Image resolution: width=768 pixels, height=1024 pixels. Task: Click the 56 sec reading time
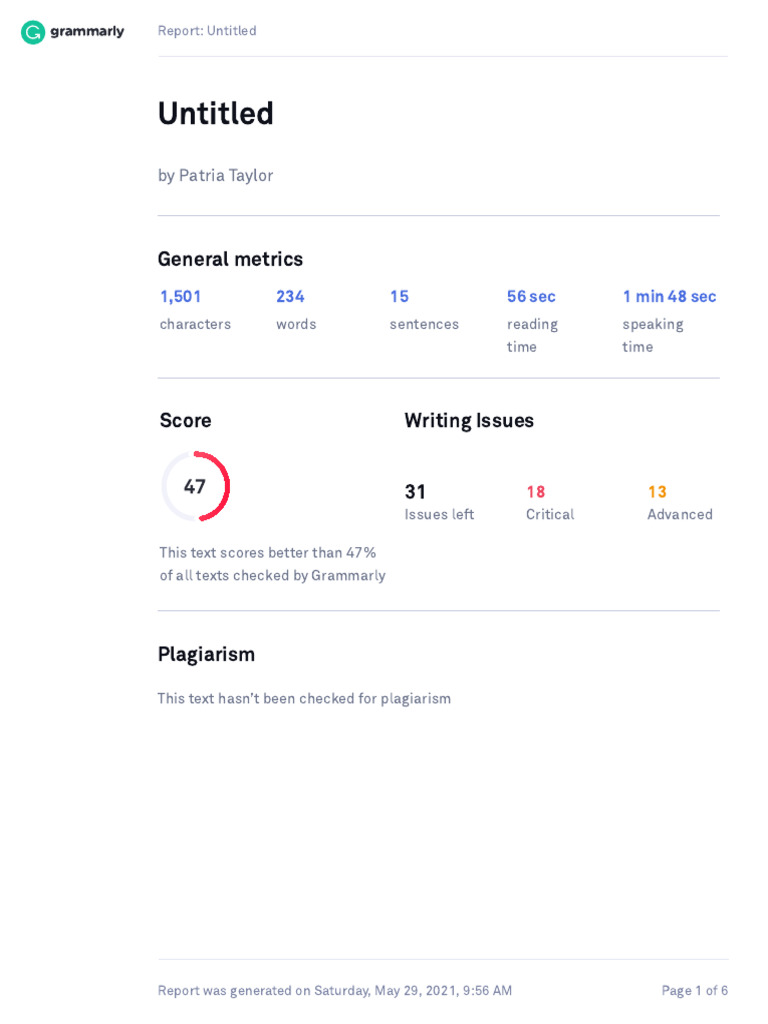532,296
